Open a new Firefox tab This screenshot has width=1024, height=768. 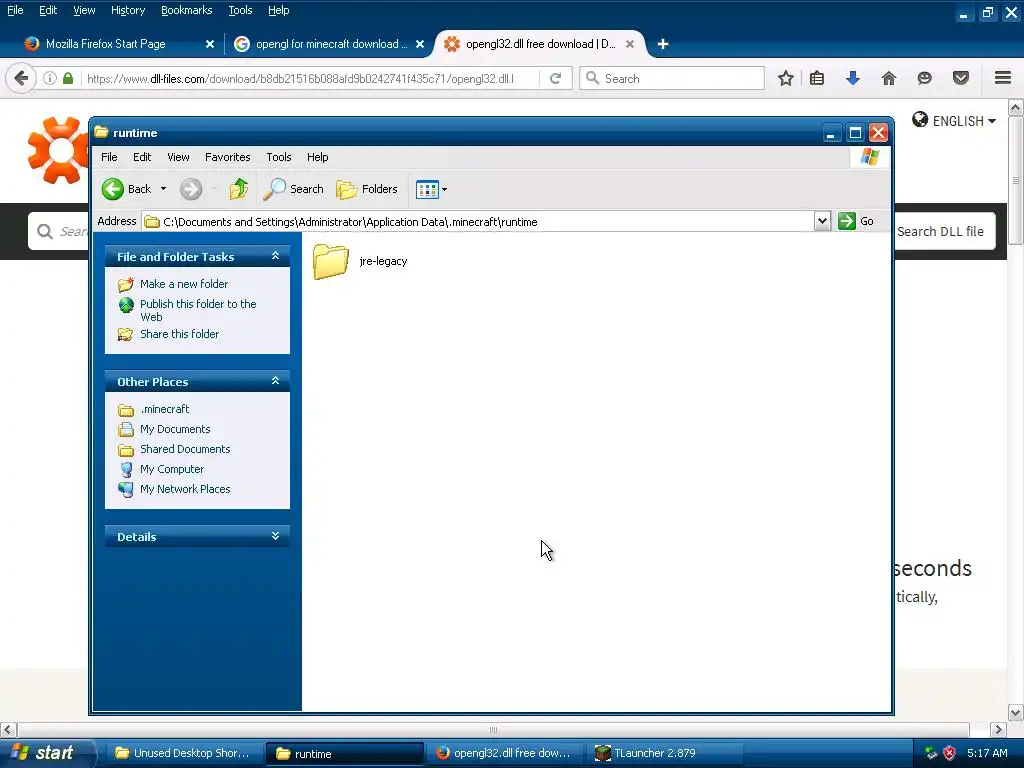tap(663, 44)
